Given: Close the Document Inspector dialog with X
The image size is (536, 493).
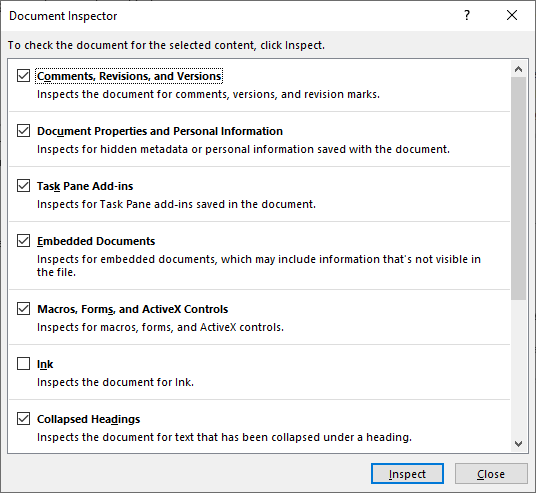Looking at the screenshot, I should 512,15.
